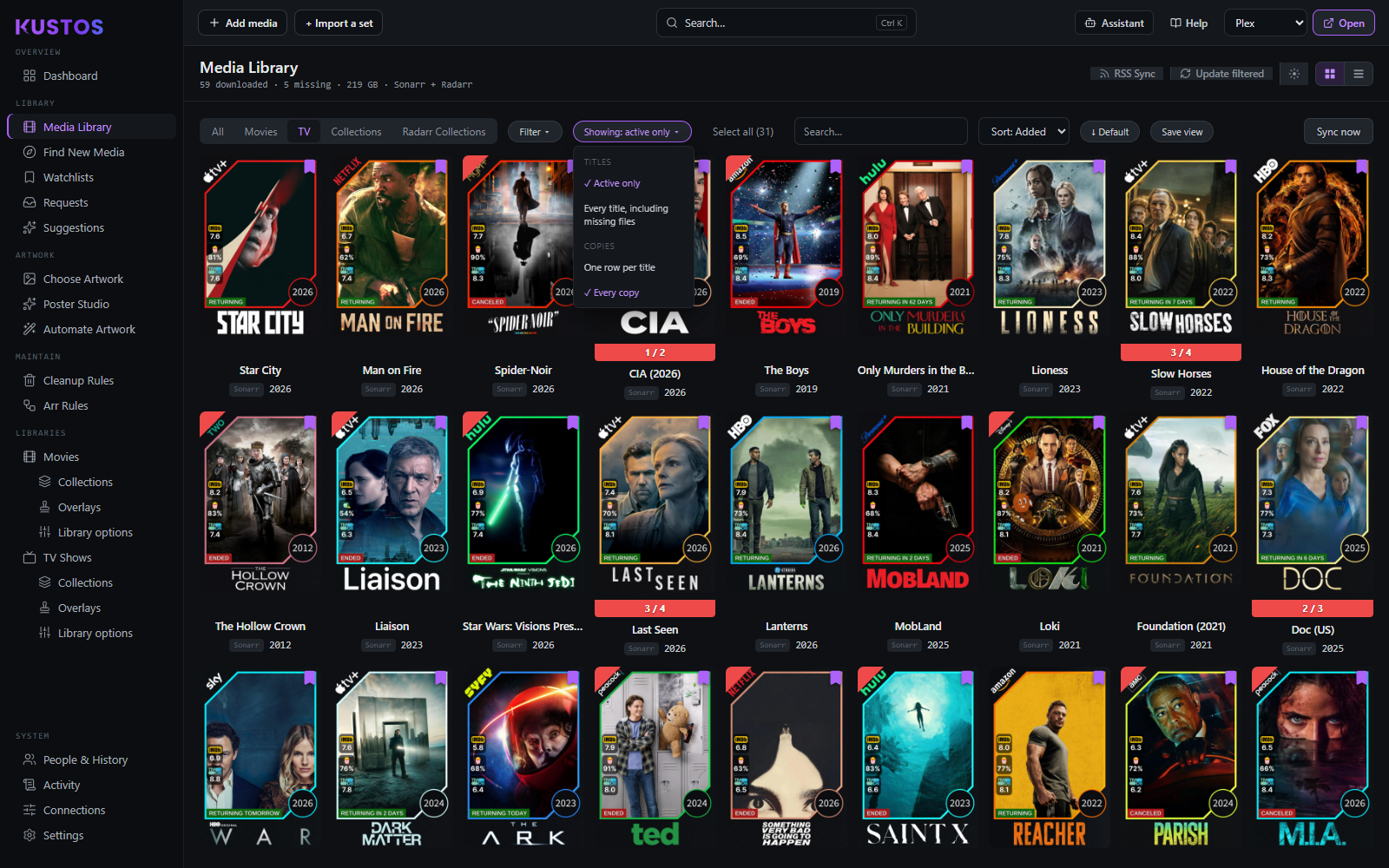Collapse Showing: active only dropdown

[x=632, y=132]
